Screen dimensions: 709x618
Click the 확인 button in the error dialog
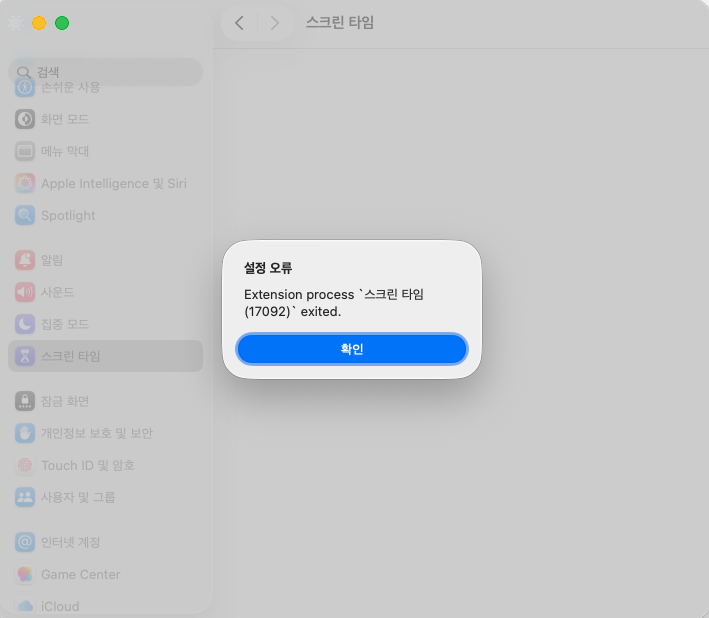point(351,349)
